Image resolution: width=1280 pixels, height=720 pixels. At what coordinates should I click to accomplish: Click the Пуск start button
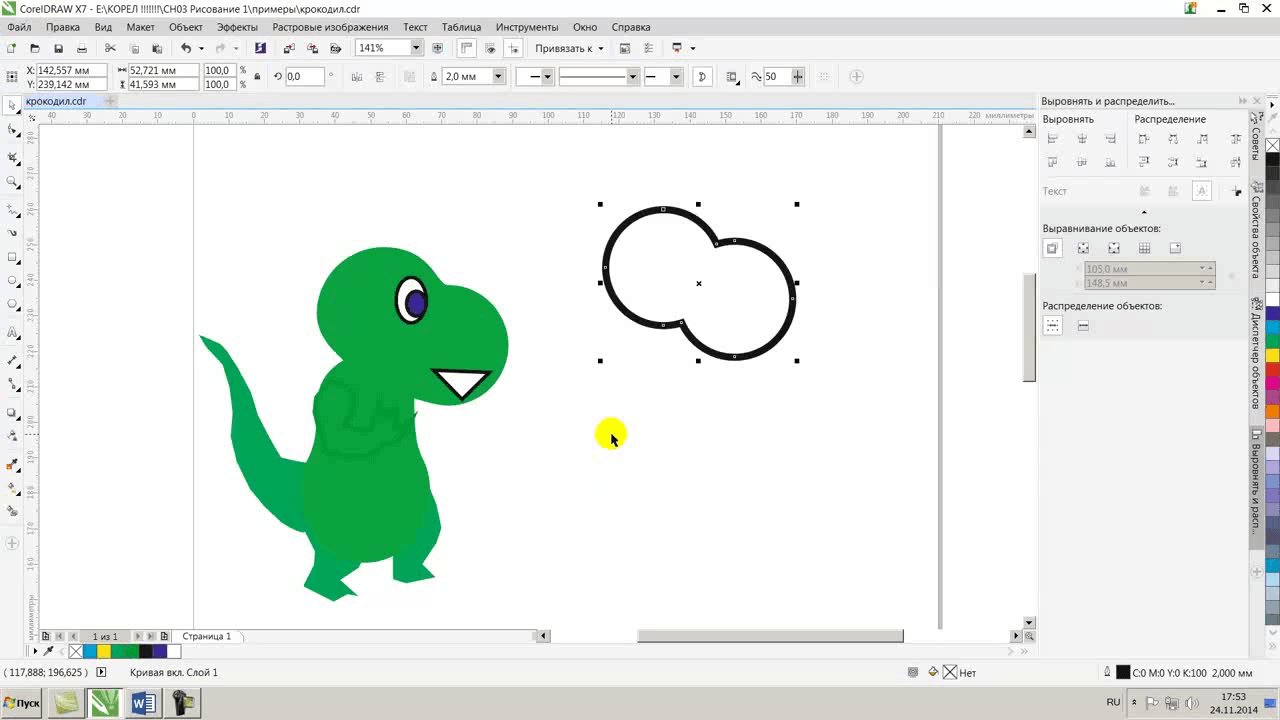[x=22, y=703]
